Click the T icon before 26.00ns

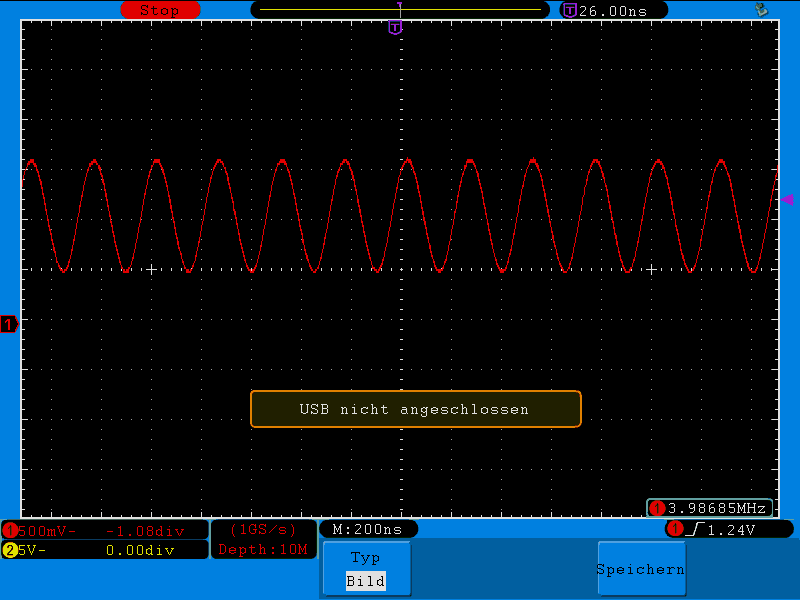(569, 10)
